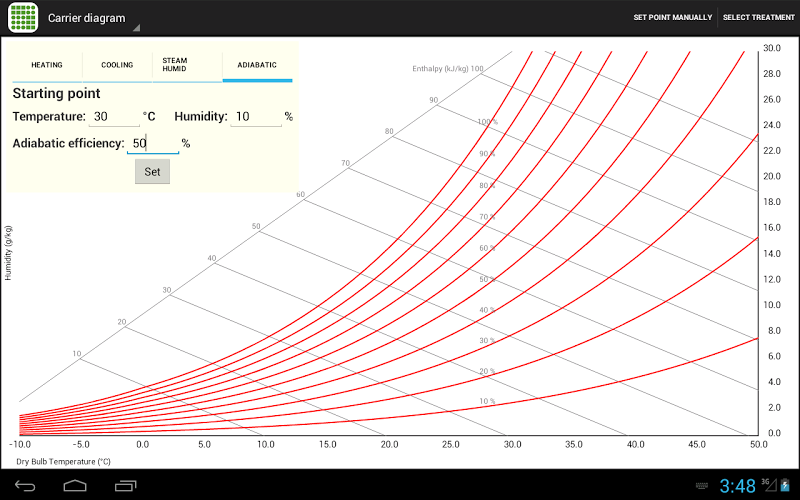This screenshot has width=800, height=500.
Task: Select the Adiabatic tab
Action: [257, 65]
